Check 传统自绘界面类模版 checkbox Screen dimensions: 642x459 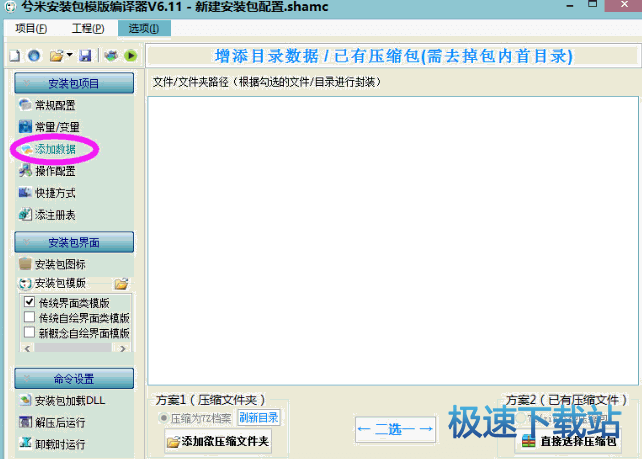coord(29,317)
